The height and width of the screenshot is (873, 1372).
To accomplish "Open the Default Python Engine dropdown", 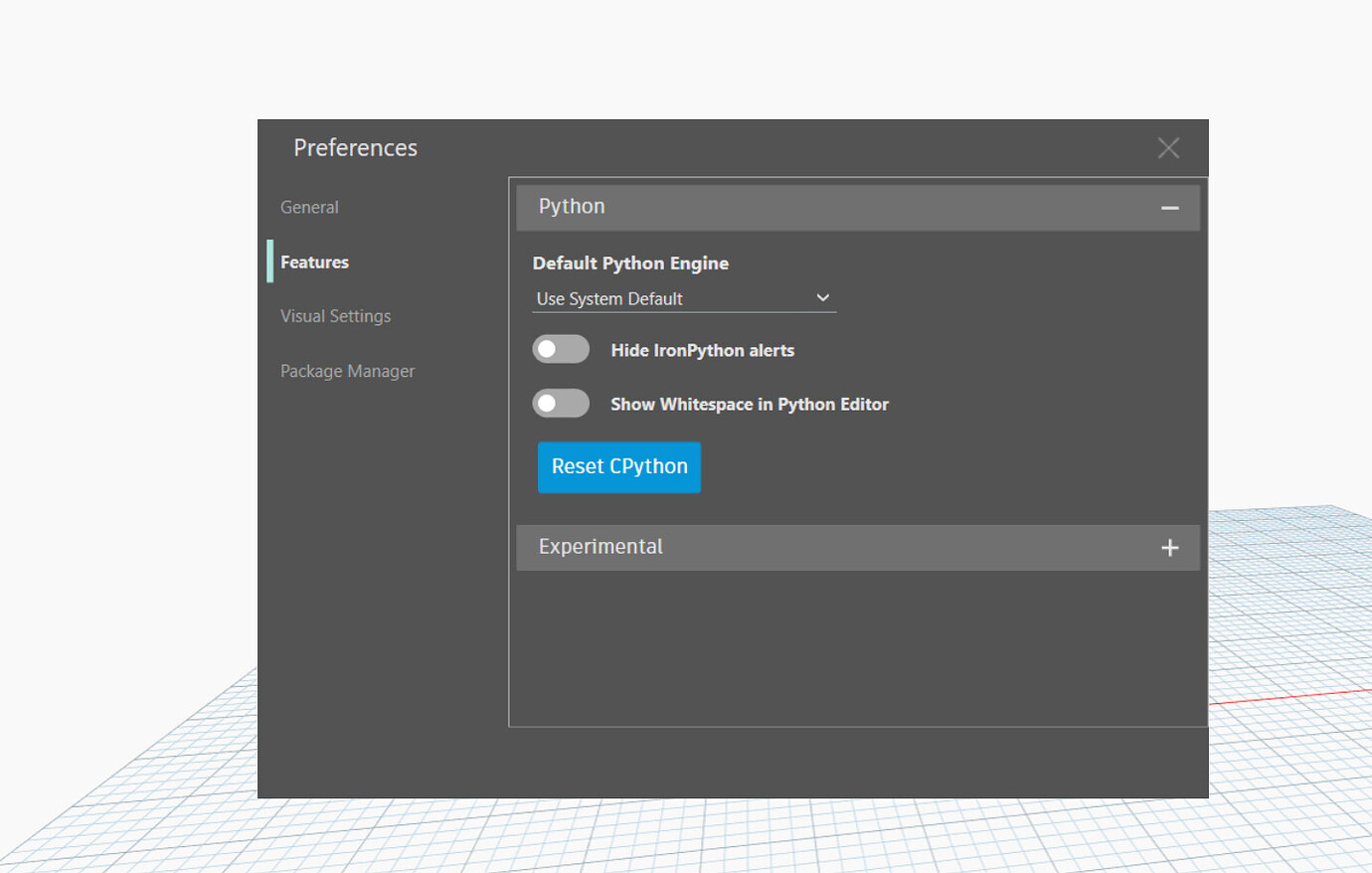I will pyautogui.click(x=684, y=298).
